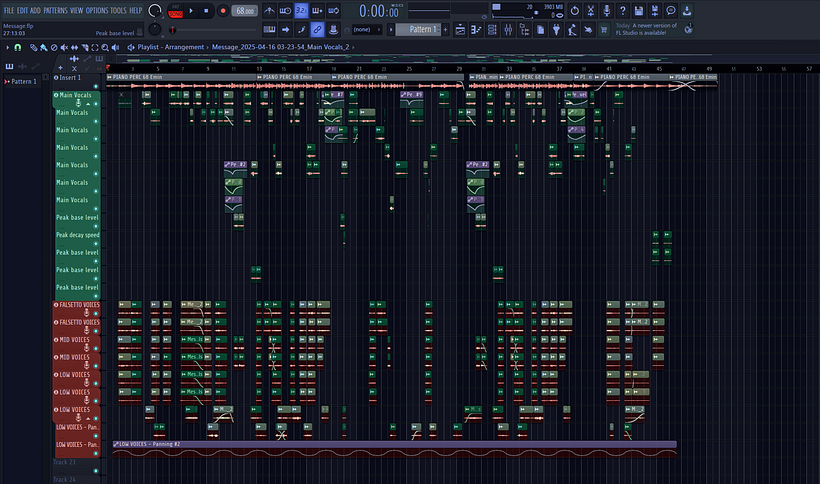Viewport: 820px width, 484px height.
Task: Click the Play button in transport
Action: pos(191,10)
